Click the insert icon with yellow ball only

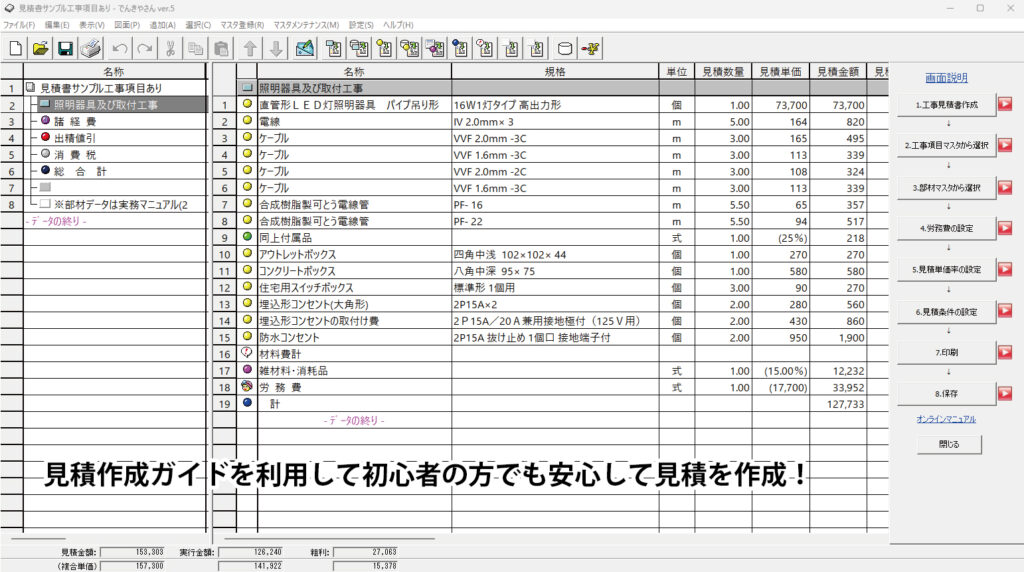[384, 48]
